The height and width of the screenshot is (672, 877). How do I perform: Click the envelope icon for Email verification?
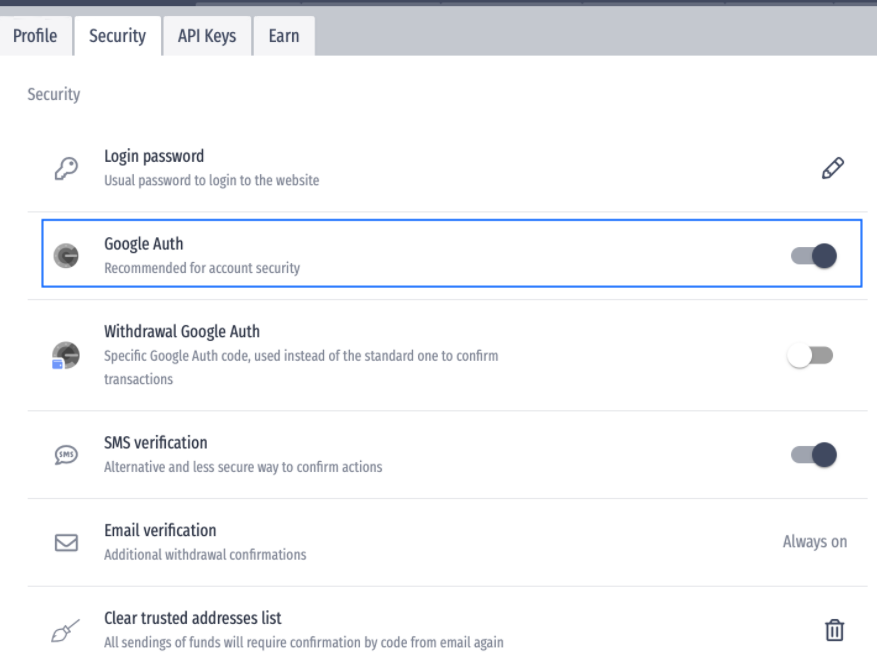click(66, 542)
